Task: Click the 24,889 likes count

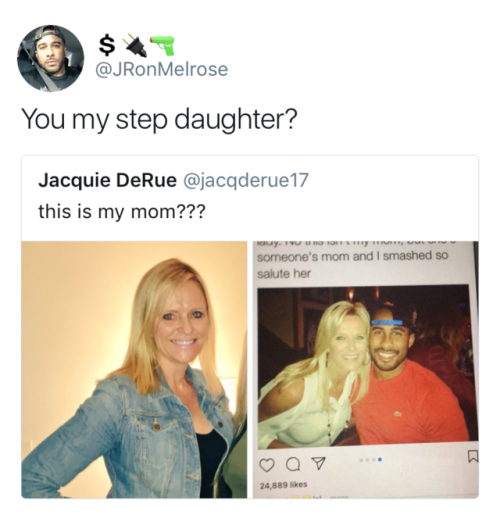Action: tap(283, 485)
